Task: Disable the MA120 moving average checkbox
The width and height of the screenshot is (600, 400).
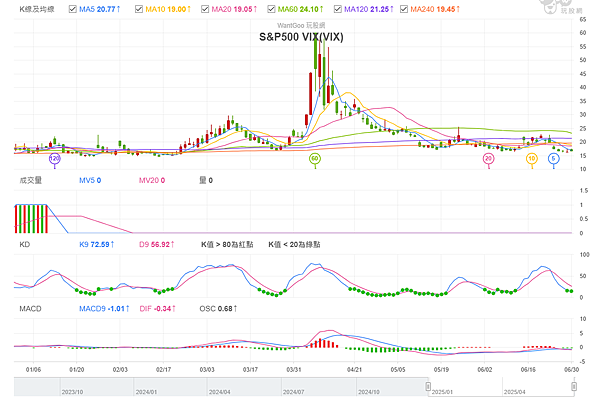Action: pyautogui.click(x=337, y=9)
